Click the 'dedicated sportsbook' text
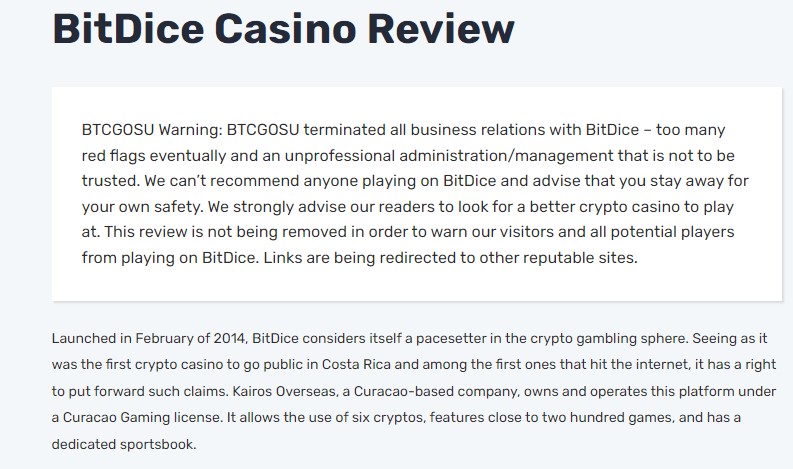793x469 pixels. pyautogui.click(x=123, y=445)
